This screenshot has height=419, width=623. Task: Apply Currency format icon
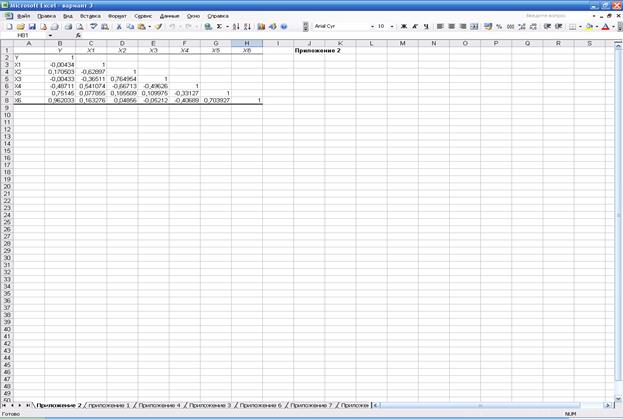point(488,26)
